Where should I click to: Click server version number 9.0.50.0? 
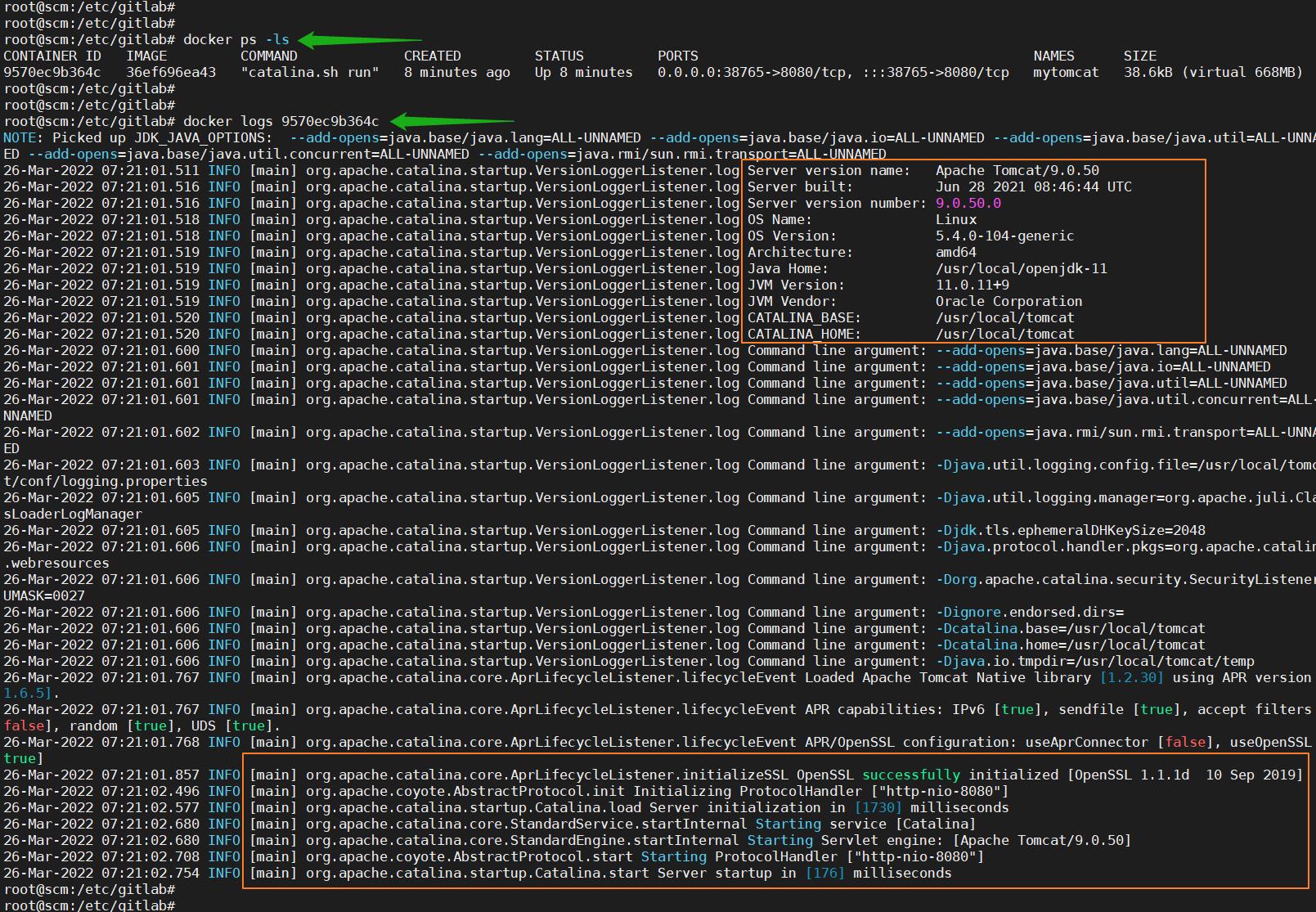click(968, 203)
